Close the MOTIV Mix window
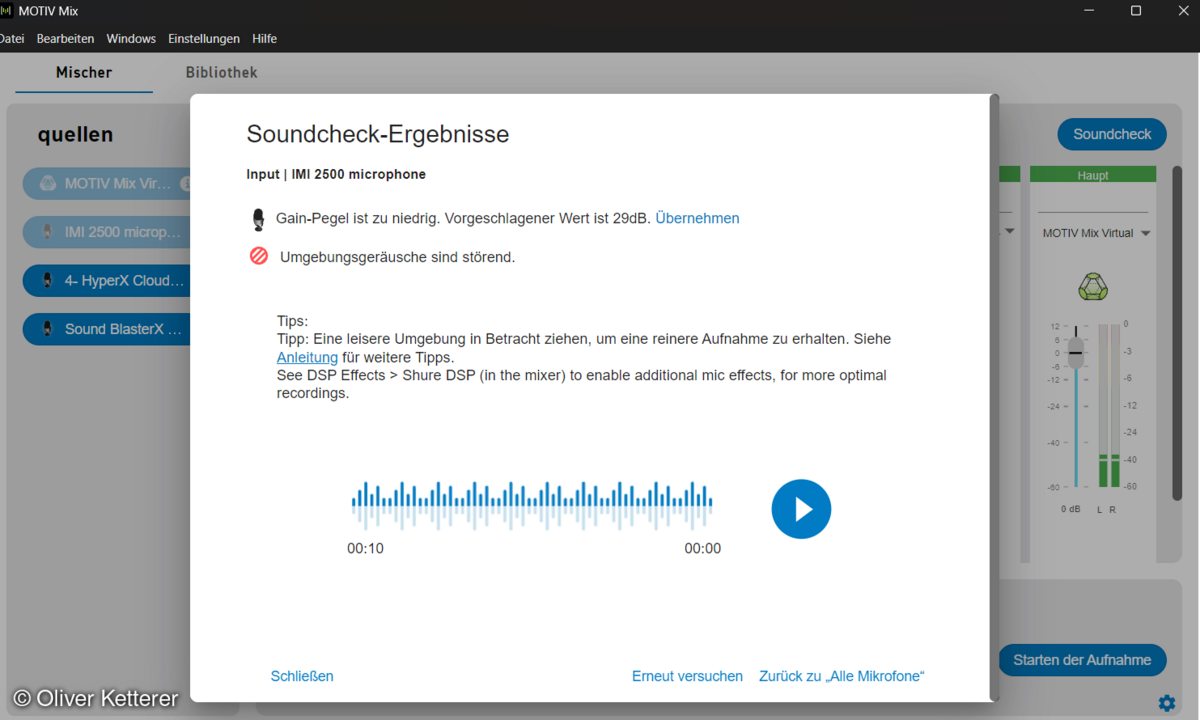The width and height of the screenshot is (1200, 720). (x=1182, y=11)
